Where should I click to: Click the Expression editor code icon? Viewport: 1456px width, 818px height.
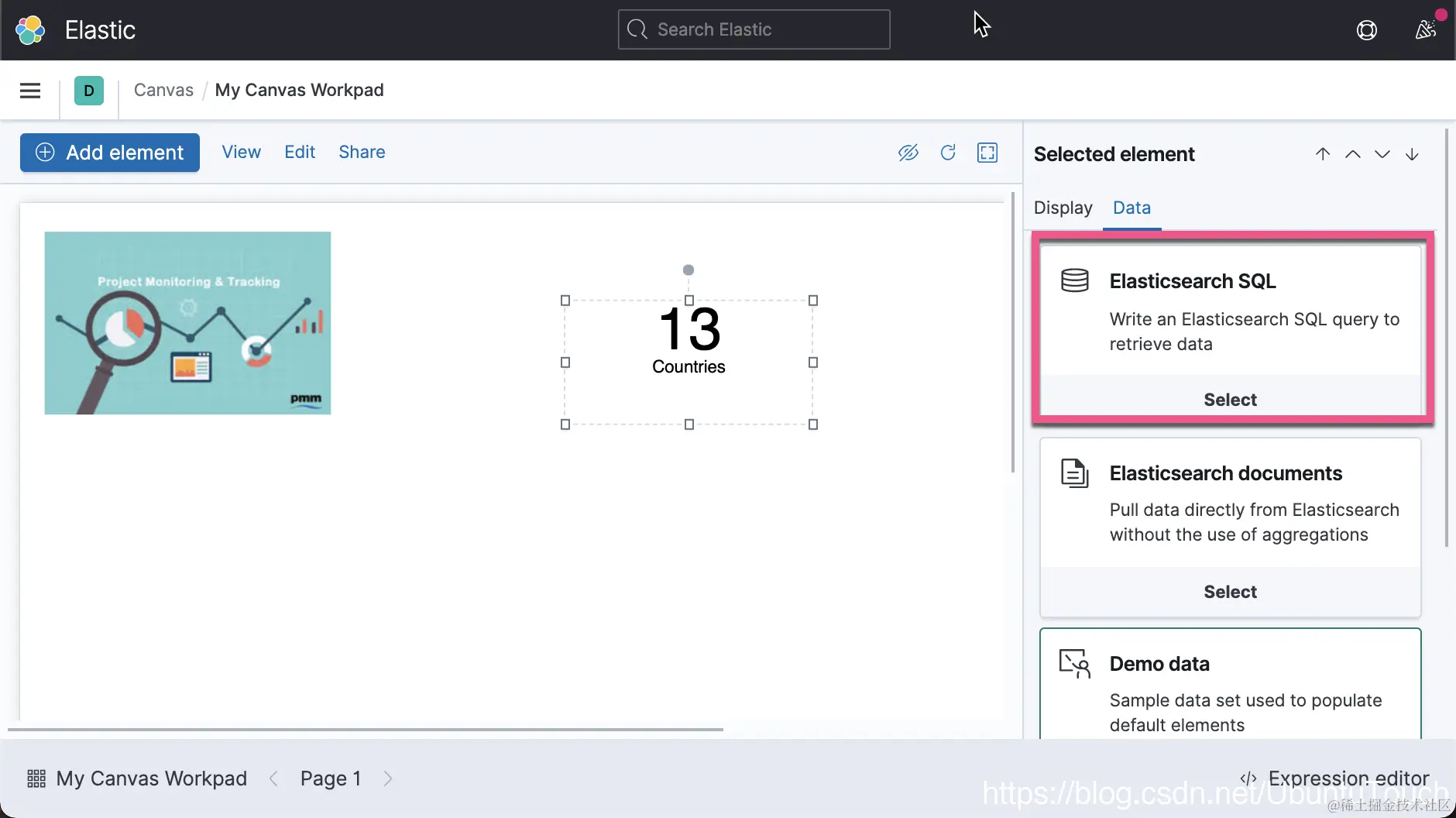click(1248, 778)
